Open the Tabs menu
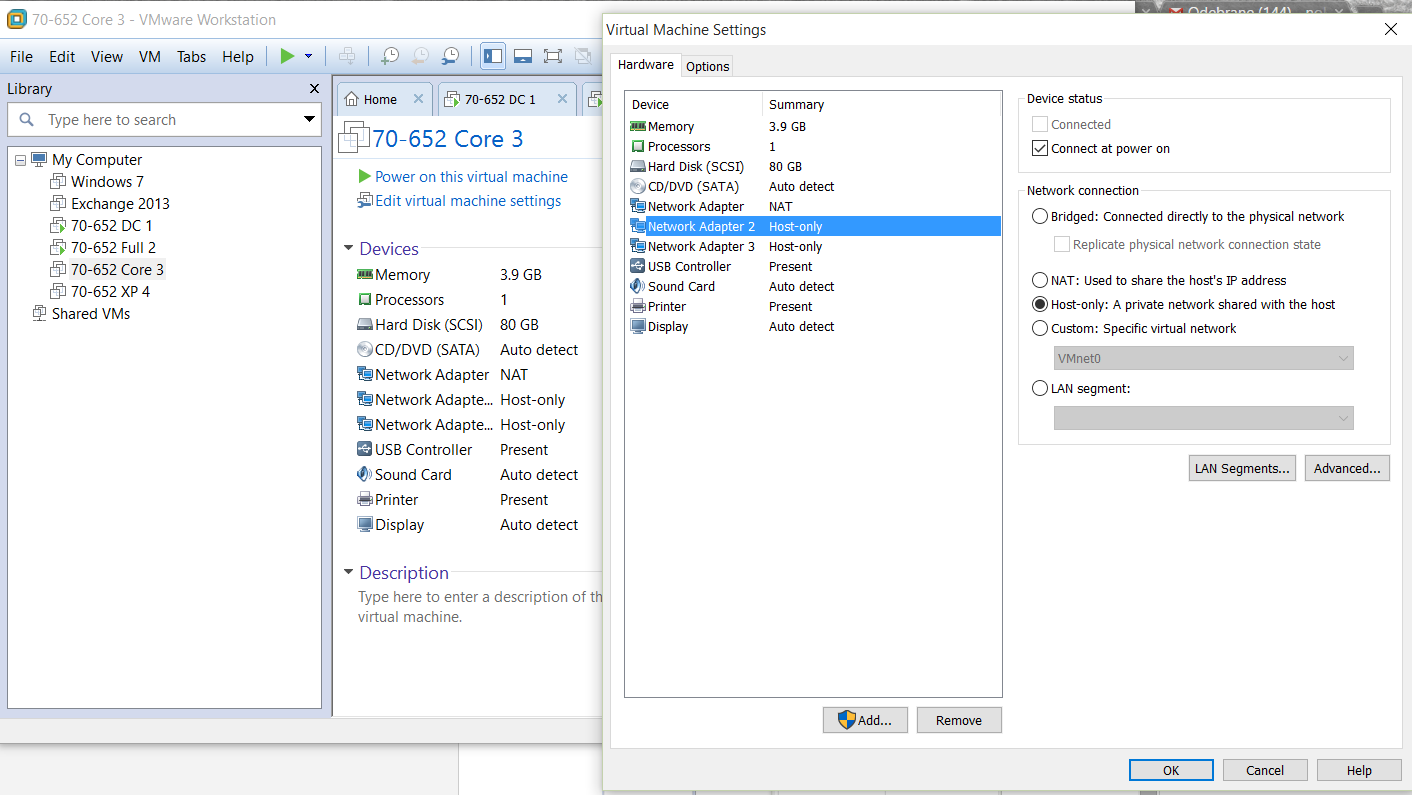This screenshot has height=795, width=1412. click(192, 57)
